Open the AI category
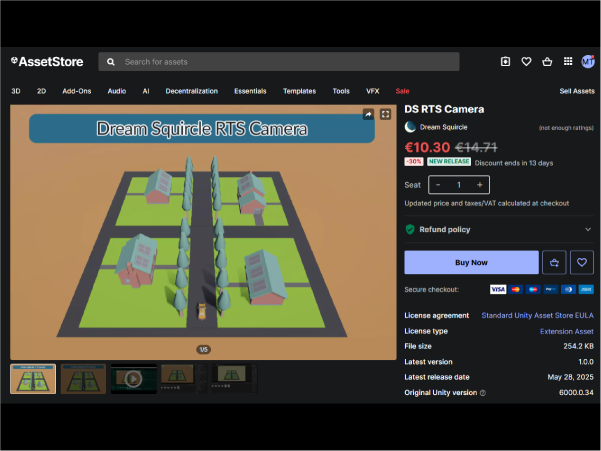The height and width of the screenshot is (451, 601). 146,91
